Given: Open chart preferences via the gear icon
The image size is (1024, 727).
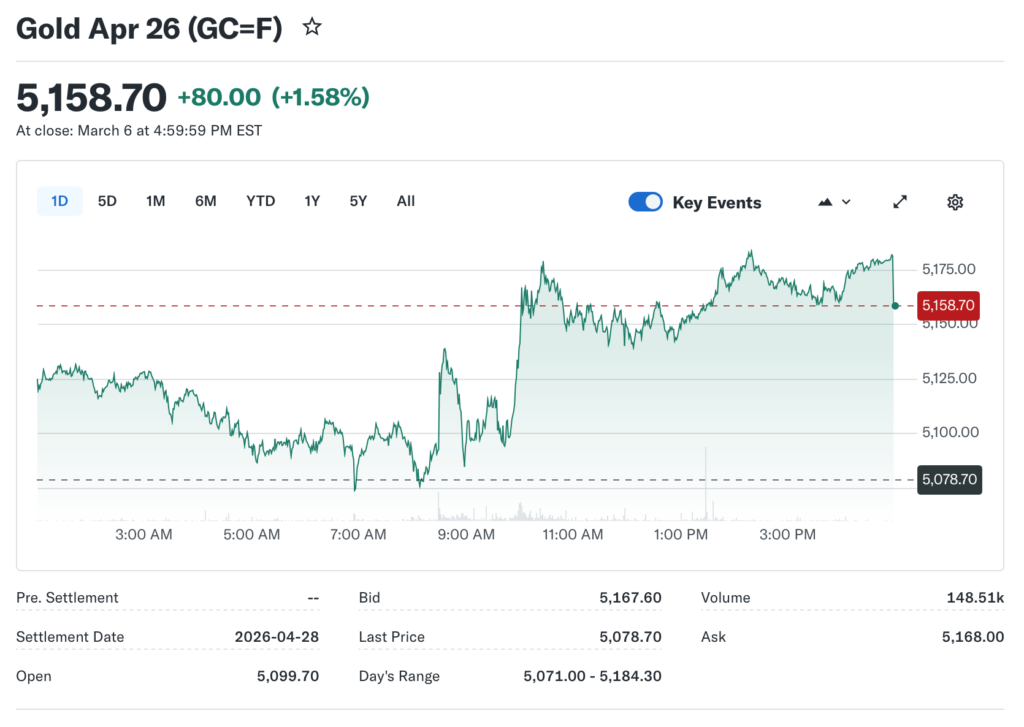Looking at the screenshot, I should click(954, 201).
